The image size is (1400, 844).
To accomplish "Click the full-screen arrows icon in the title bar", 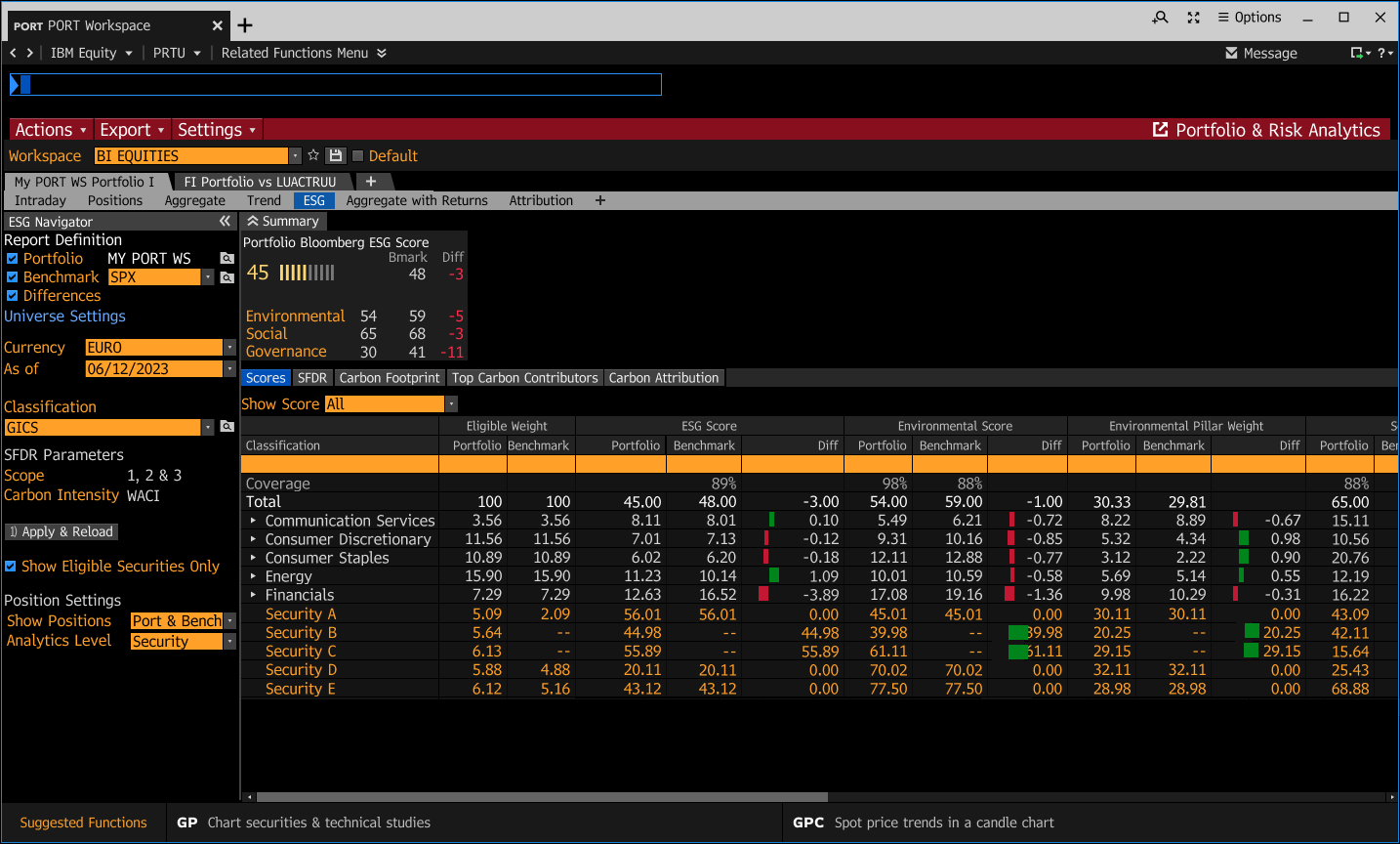I will [x=1193, y=18].
